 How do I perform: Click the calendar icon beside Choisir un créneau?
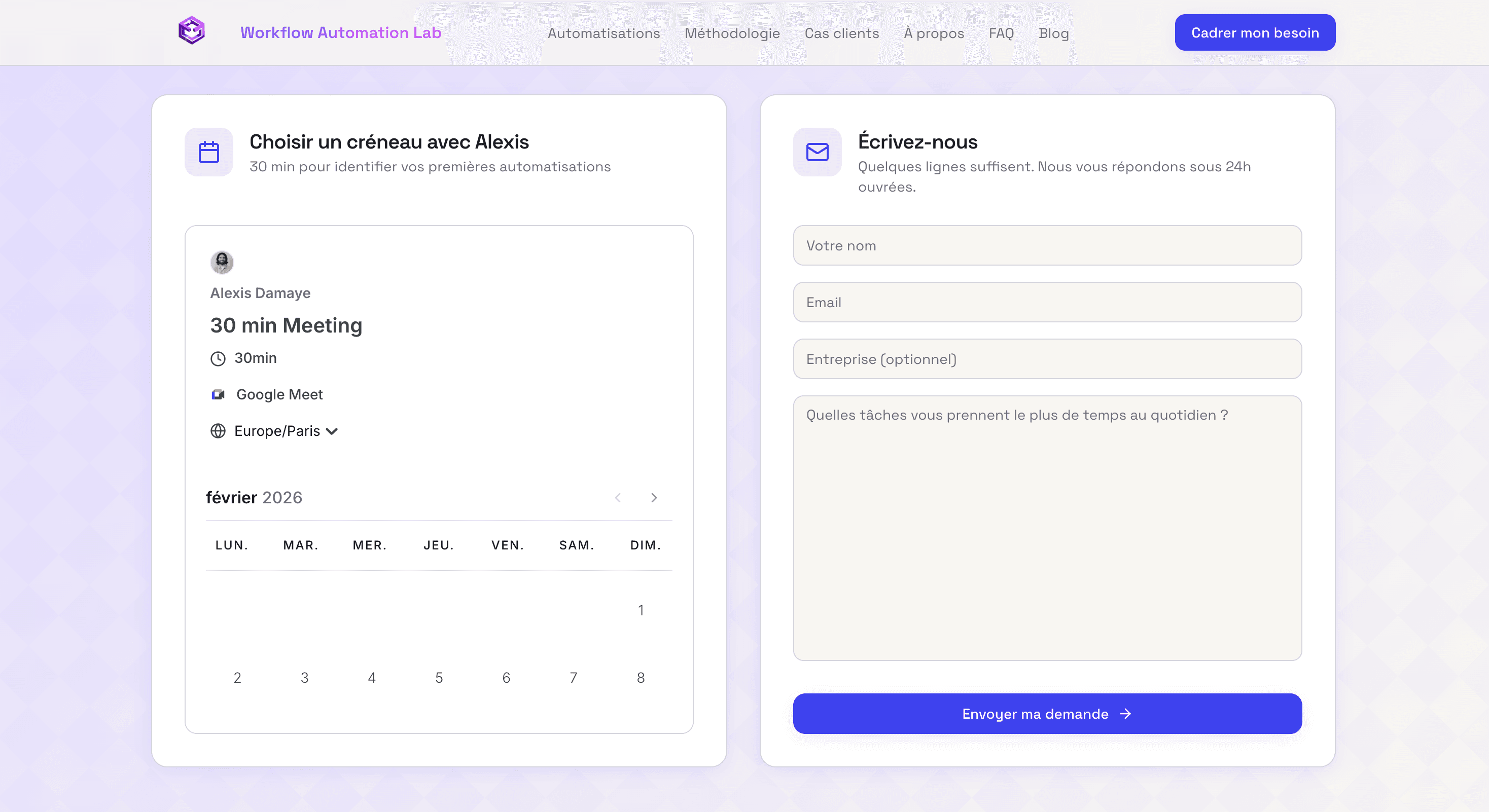click(208, 152)
